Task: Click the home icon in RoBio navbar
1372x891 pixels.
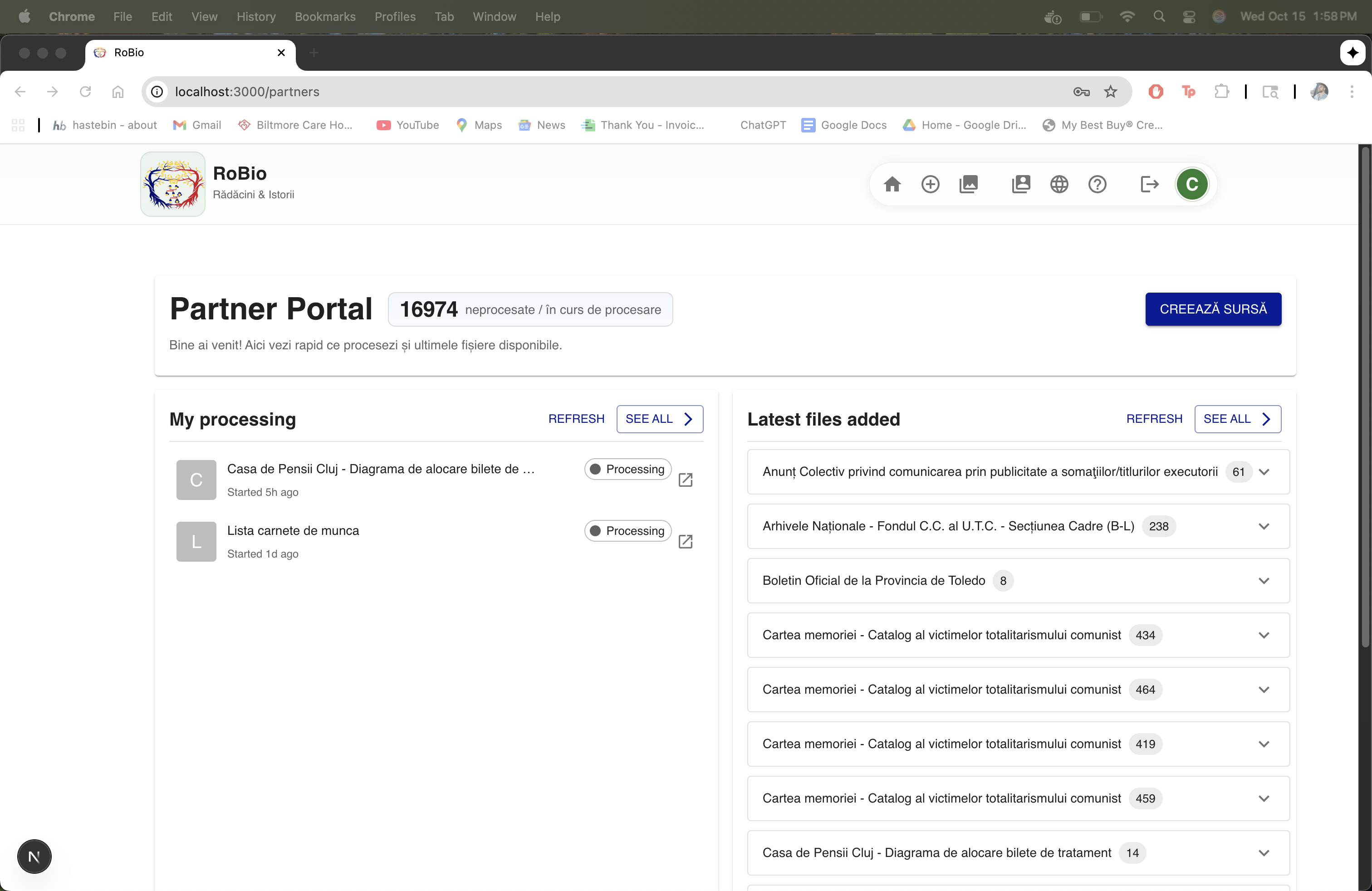Action: click(892, 185)
